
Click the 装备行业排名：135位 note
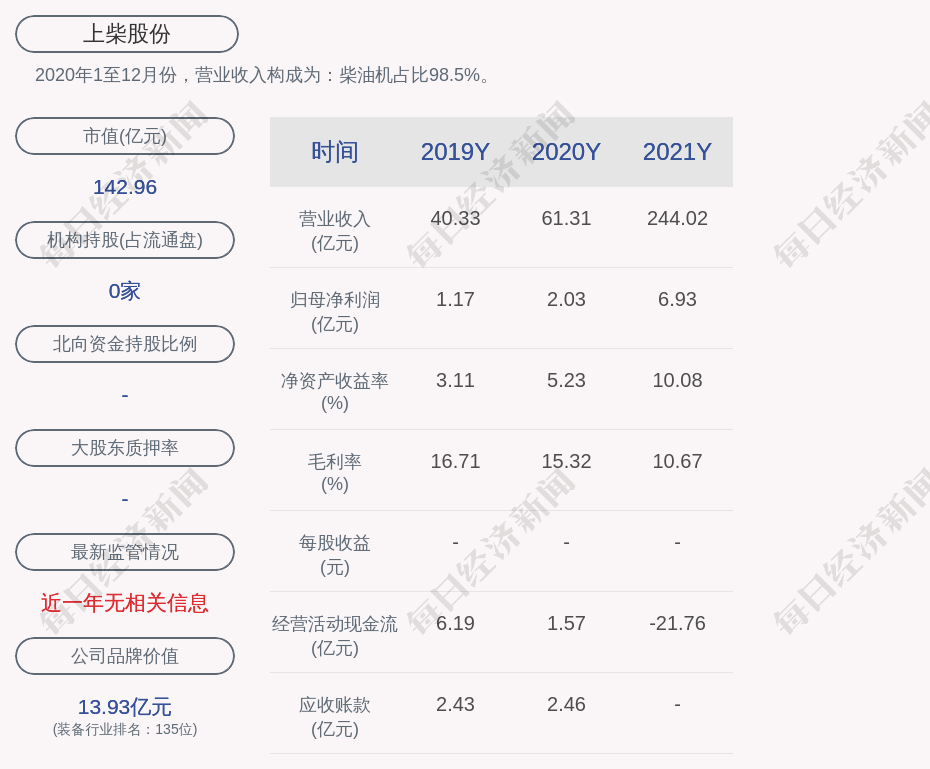pos(125,729)
